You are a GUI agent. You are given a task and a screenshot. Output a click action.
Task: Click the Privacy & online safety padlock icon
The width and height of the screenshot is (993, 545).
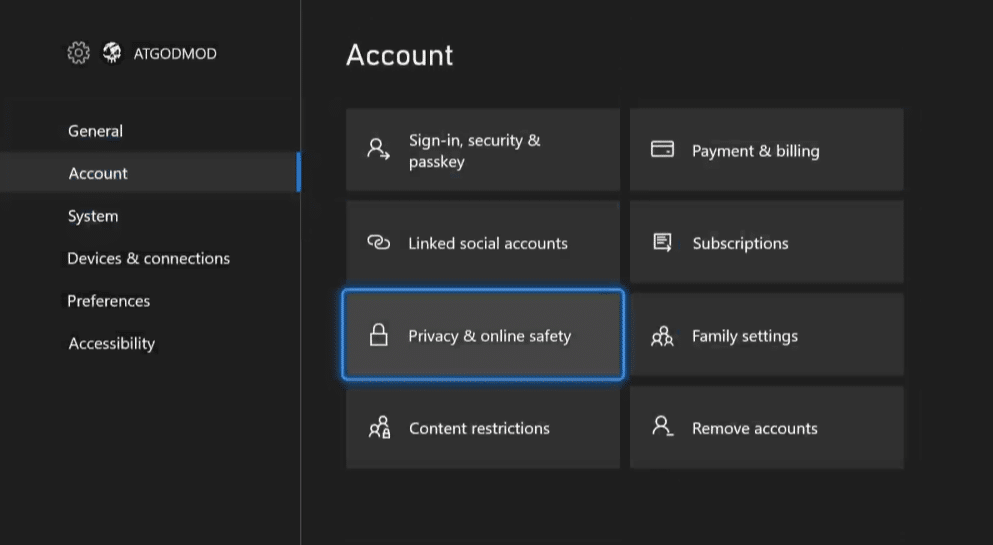[379, 335]
